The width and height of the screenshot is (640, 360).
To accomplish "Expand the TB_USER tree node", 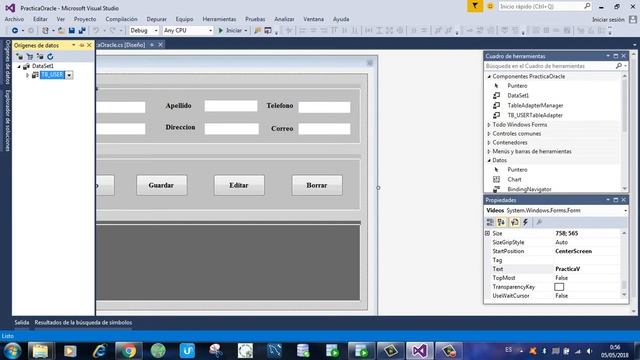I will (27, 75).
